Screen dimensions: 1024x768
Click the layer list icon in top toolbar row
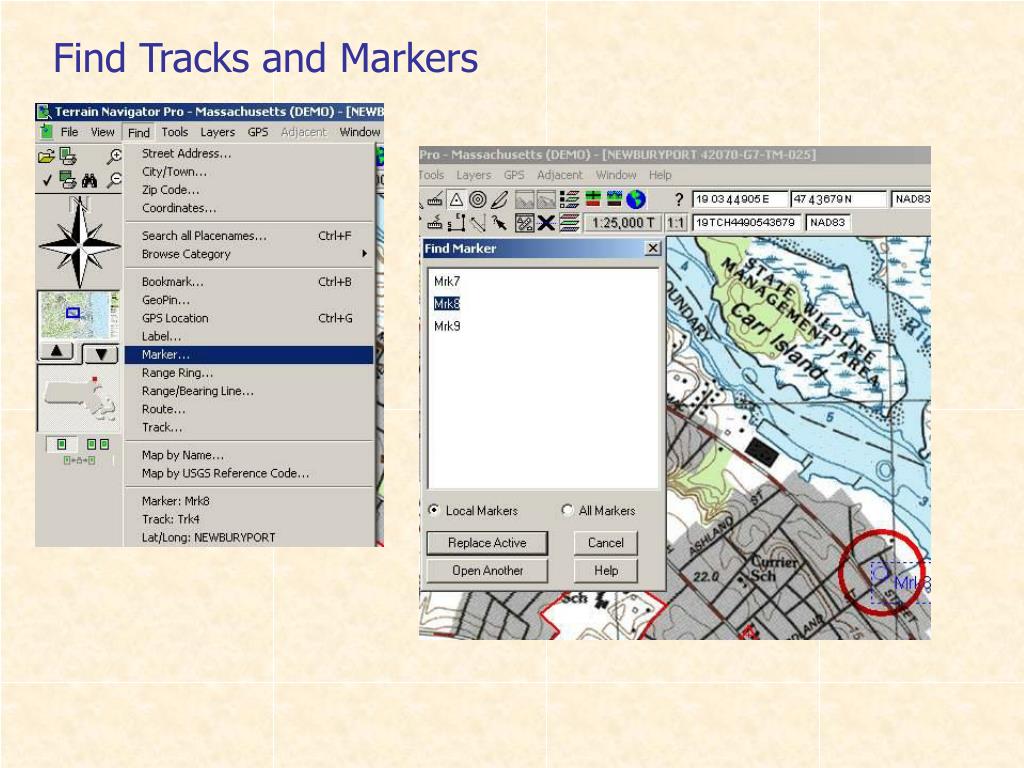point(569,199)
